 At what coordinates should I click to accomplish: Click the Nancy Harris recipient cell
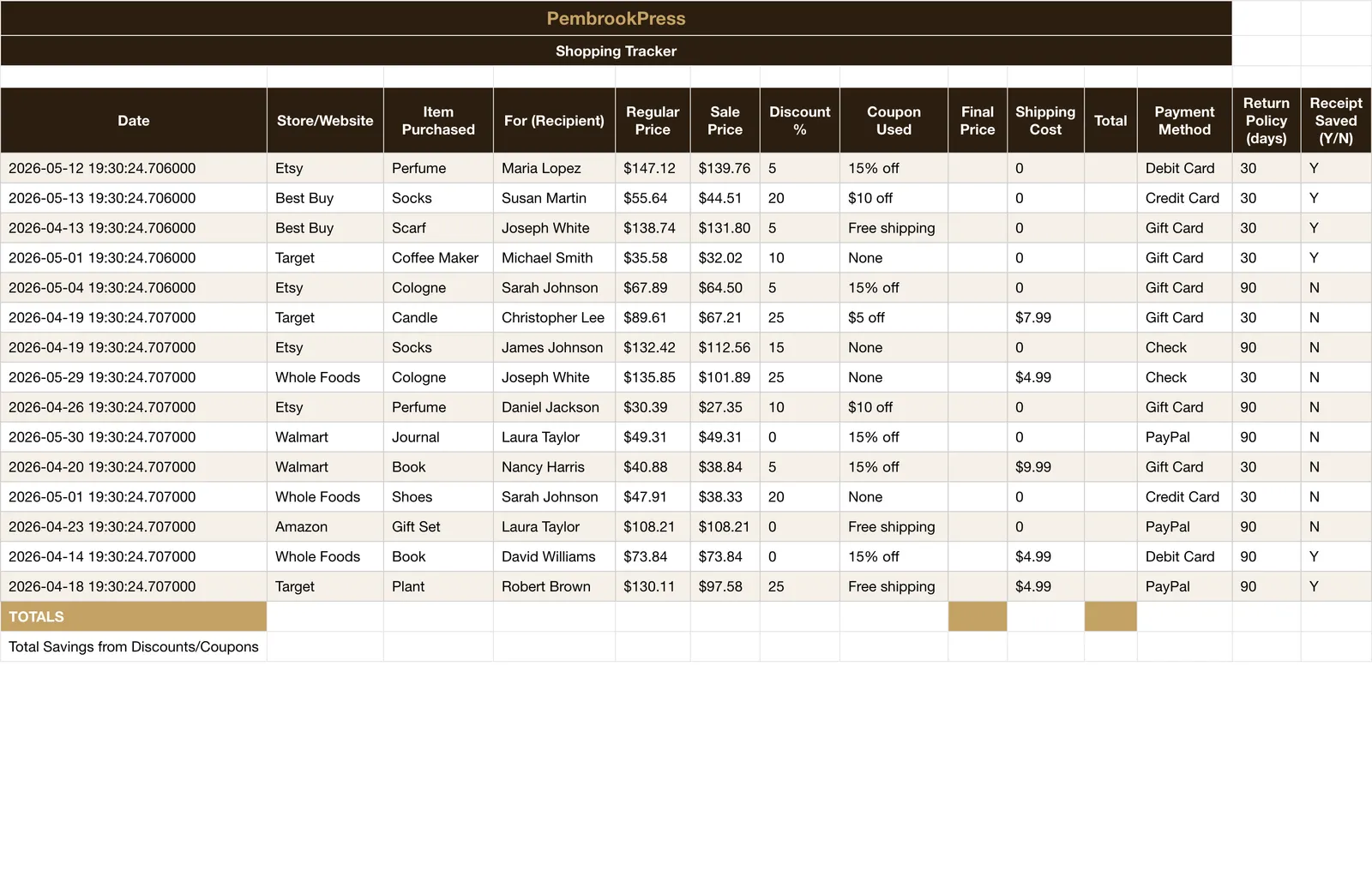click(554, 467)
